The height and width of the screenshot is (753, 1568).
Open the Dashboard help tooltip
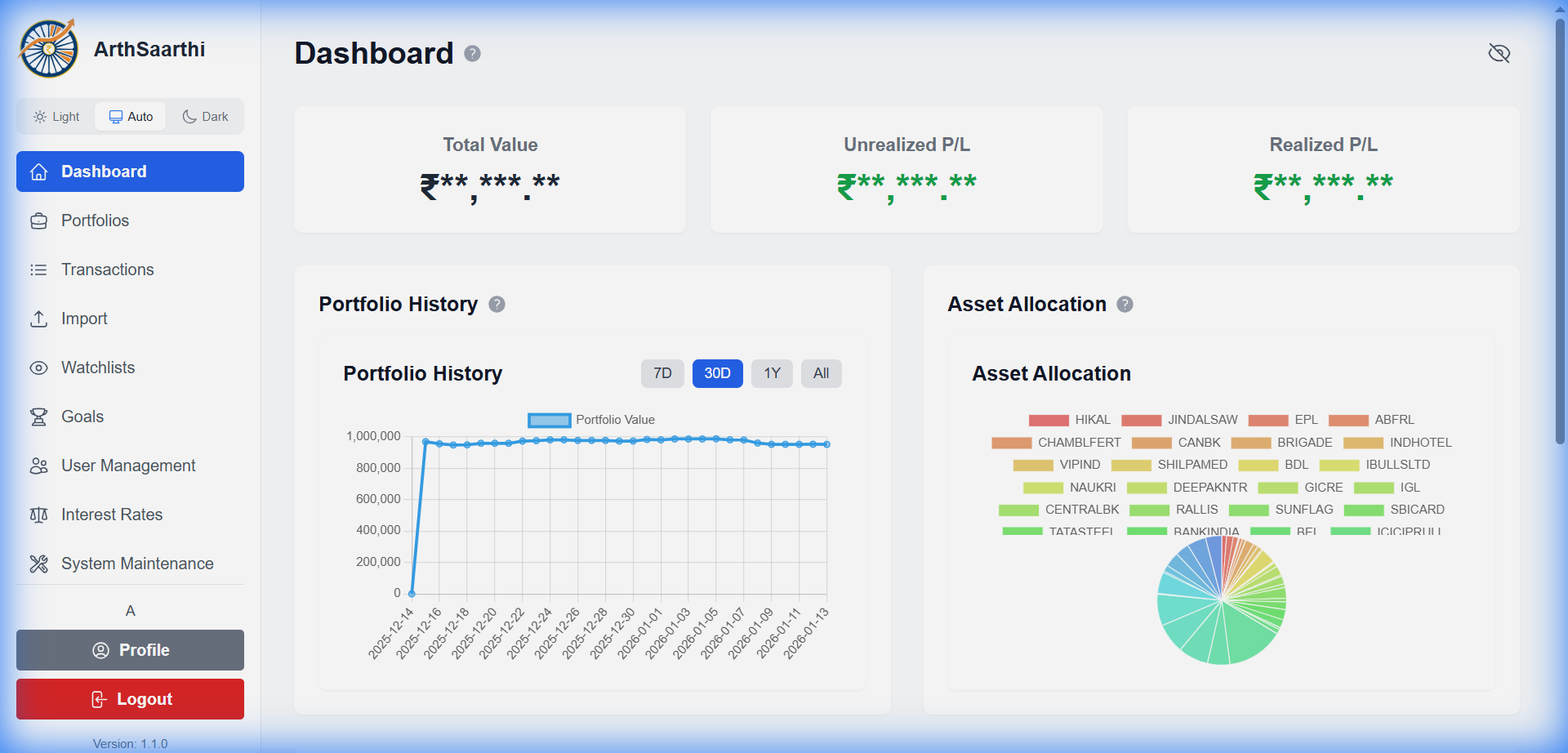pos(472,53)
